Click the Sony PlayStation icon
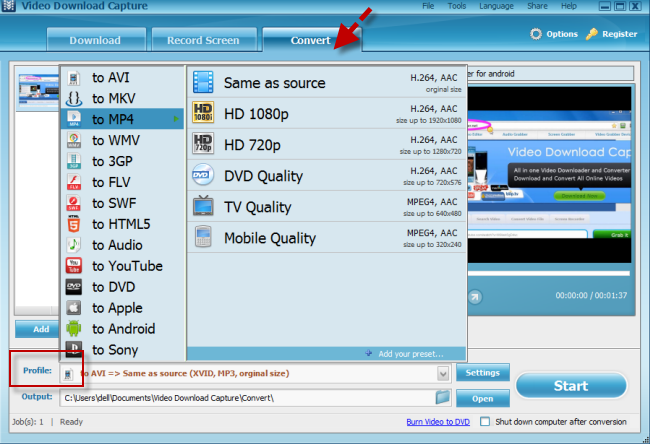This screenshot has width=650, height=444. [74, 349]
